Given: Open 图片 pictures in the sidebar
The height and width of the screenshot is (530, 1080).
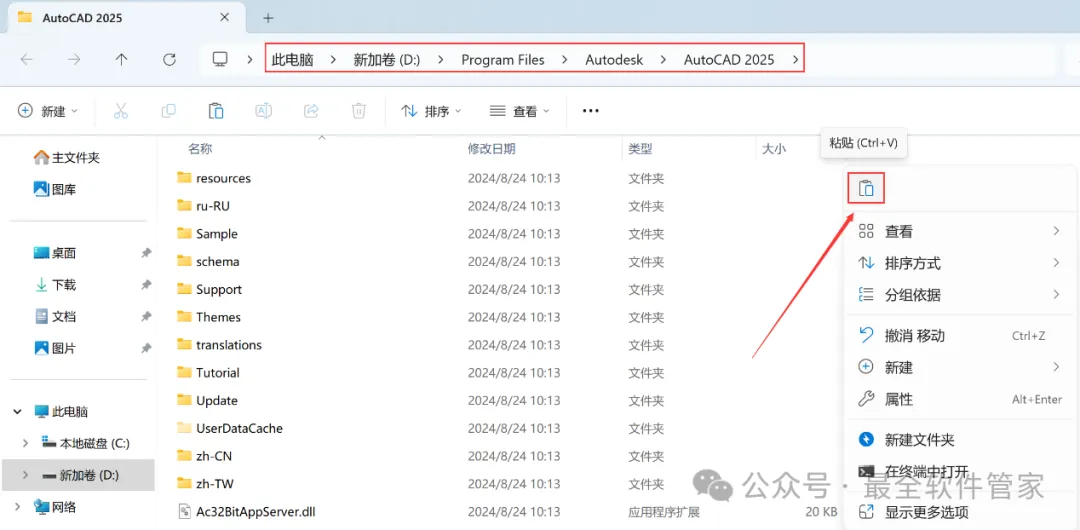Looking at the screenshot, I should (55, 348).
